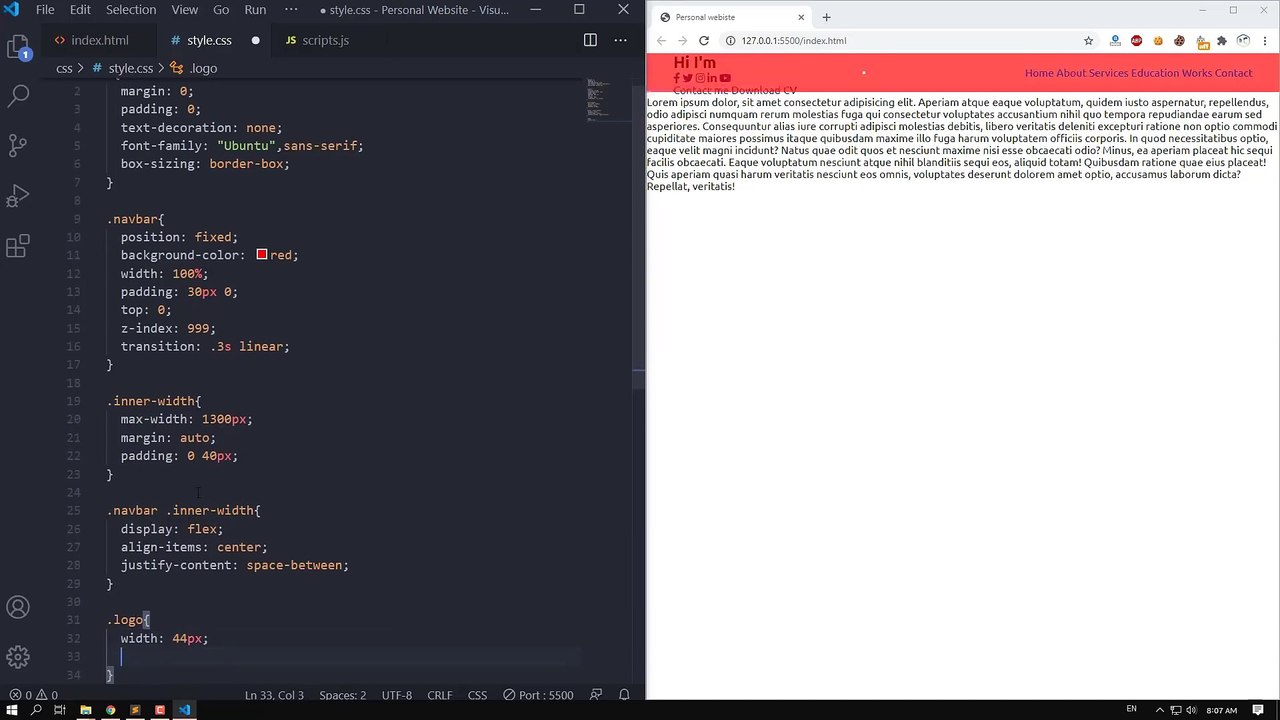The image size is (1280, 720).
Task: Expand the overflow menu ellipsis in menu bar
Action: coord(291,10)
